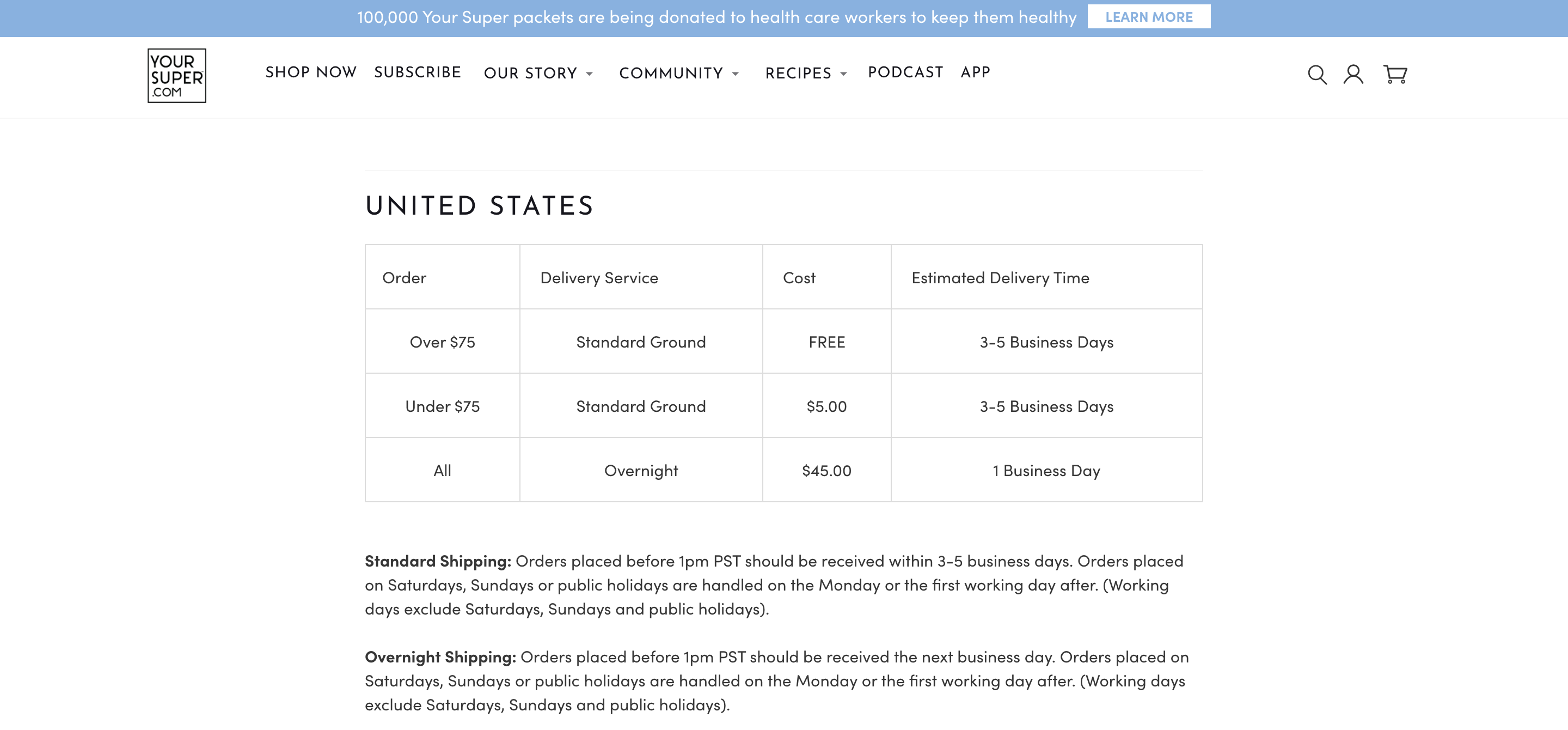Open the Podcast menu item
The height and width of the screenshot is (730, 1568).
point(905,72)
